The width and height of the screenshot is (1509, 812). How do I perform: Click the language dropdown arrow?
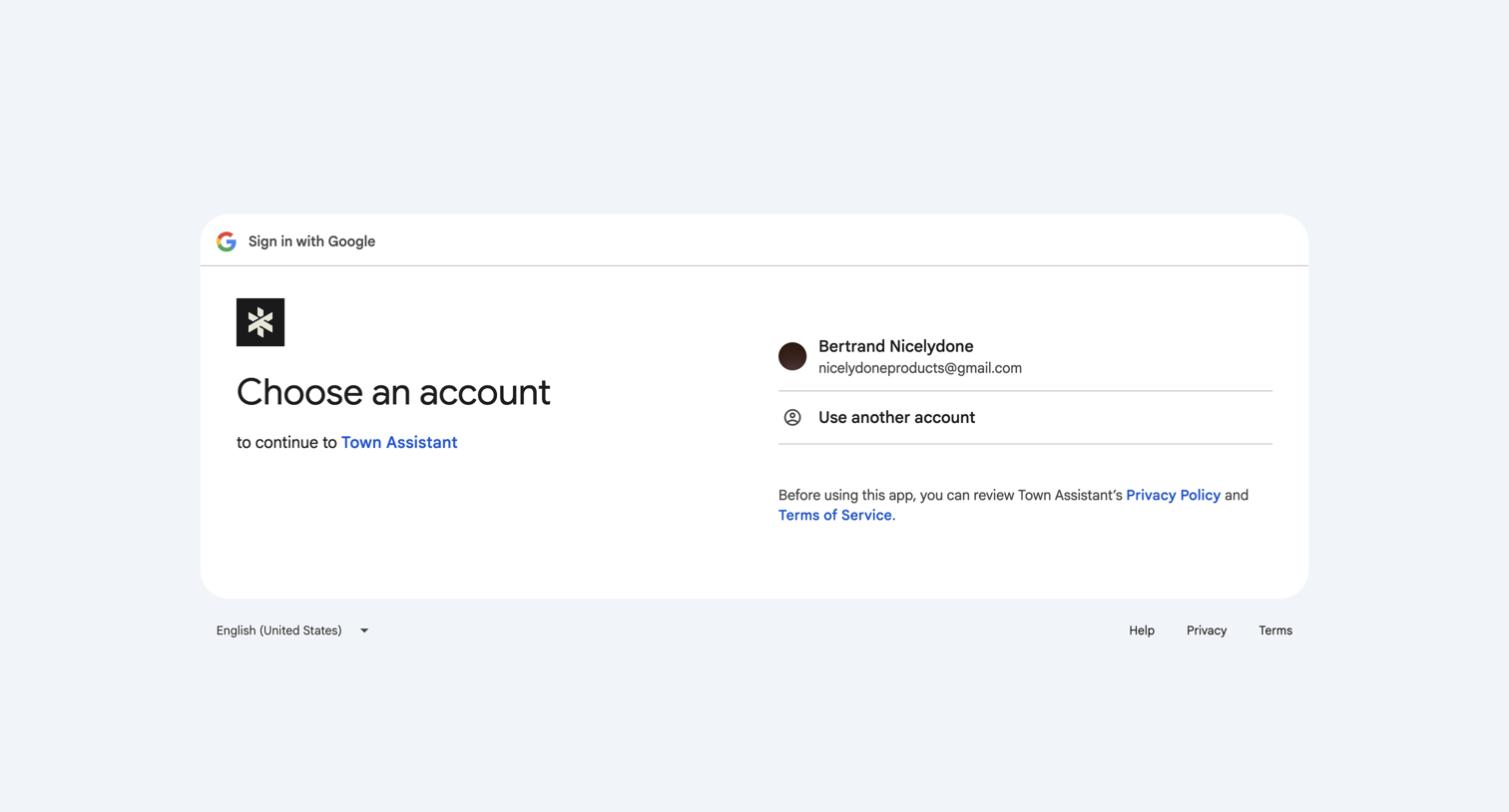coord(364,630)
